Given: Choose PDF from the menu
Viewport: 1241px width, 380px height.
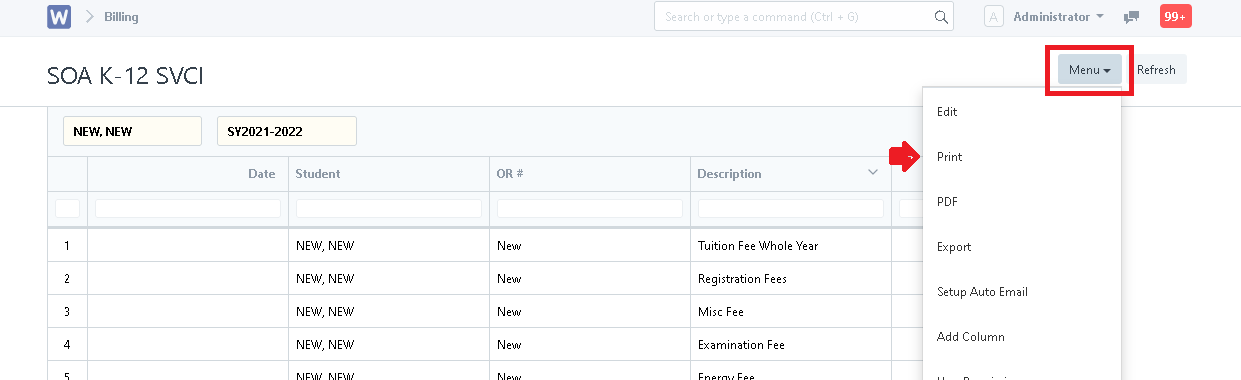Looking at the screenshot, I should 1021,202.
